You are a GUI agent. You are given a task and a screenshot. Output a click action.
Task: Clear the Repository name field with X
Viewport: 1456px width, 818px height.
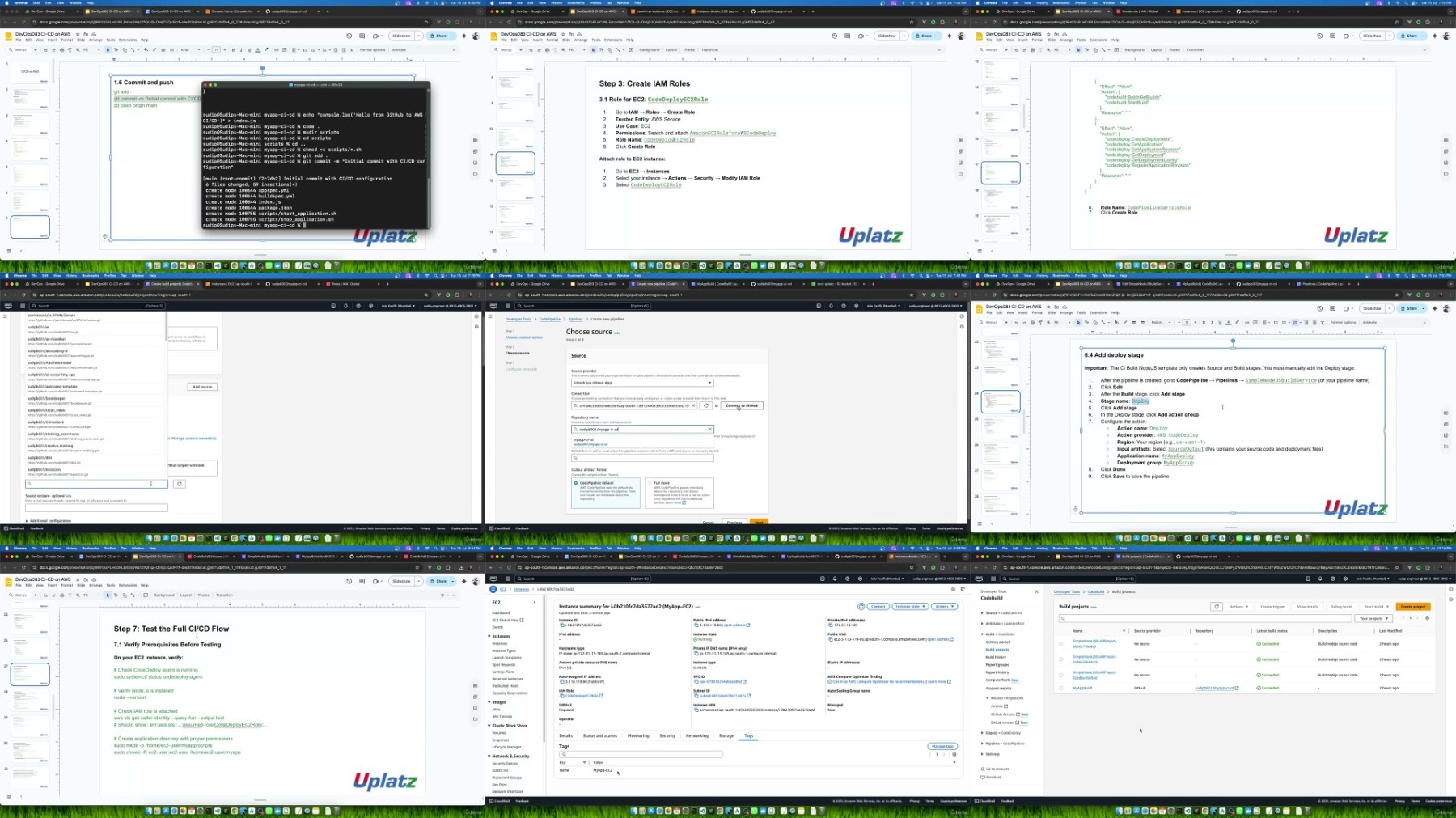click(709, 430)
